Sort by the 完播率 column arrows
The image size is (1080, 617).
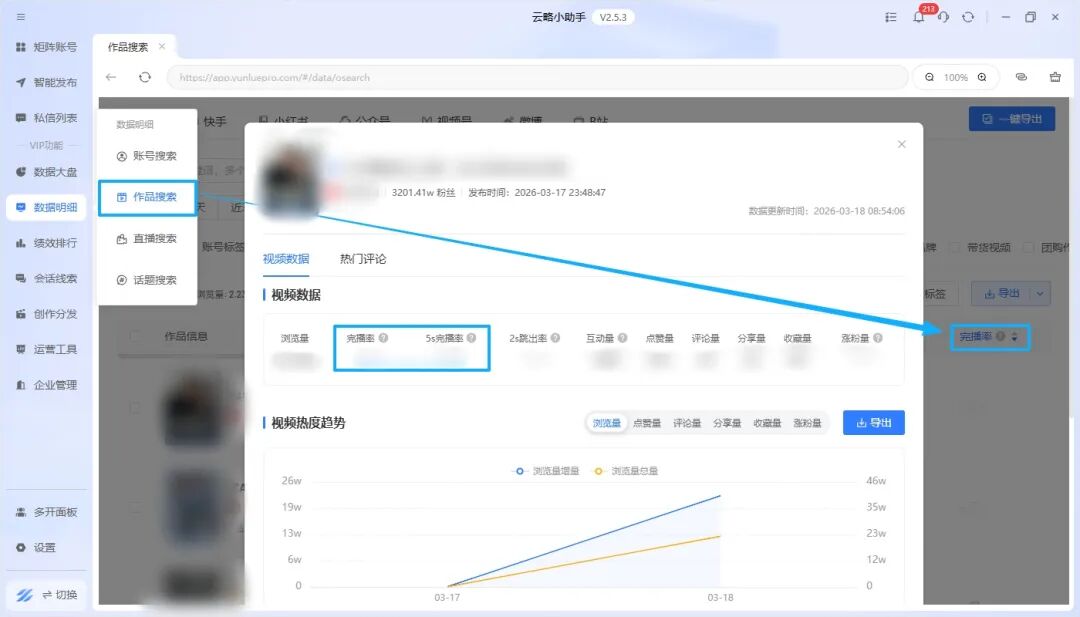click(x=1015, y=337)
